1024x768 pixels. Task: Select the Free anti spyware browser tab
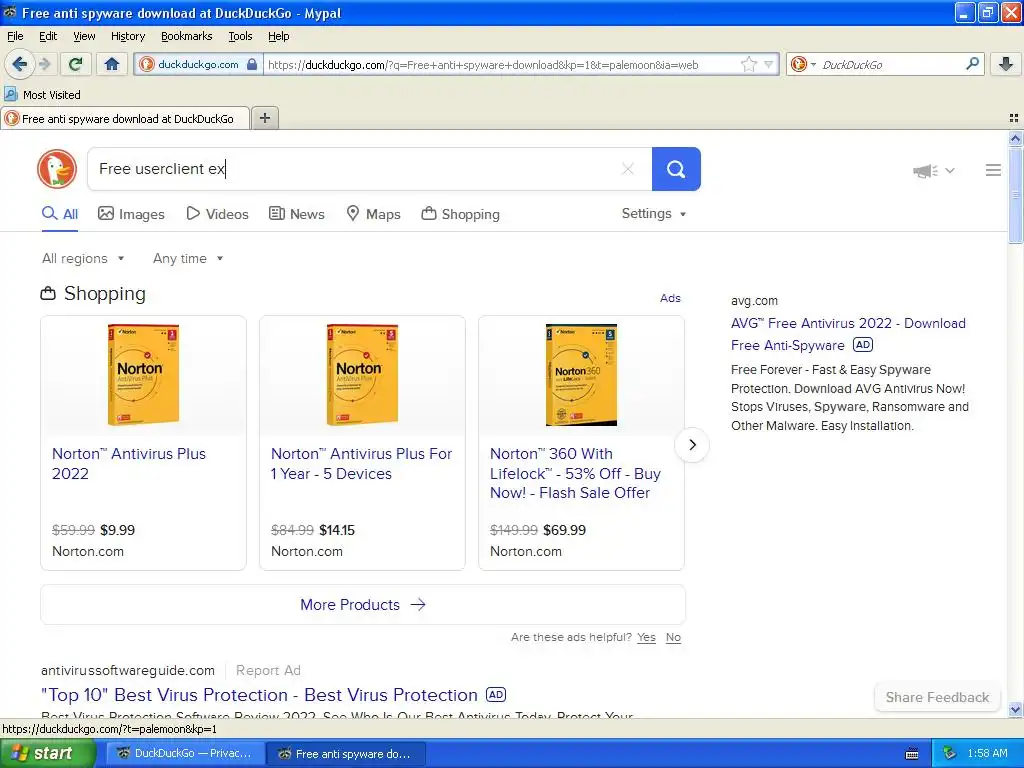pyautogui.click(x=125, y=118)
